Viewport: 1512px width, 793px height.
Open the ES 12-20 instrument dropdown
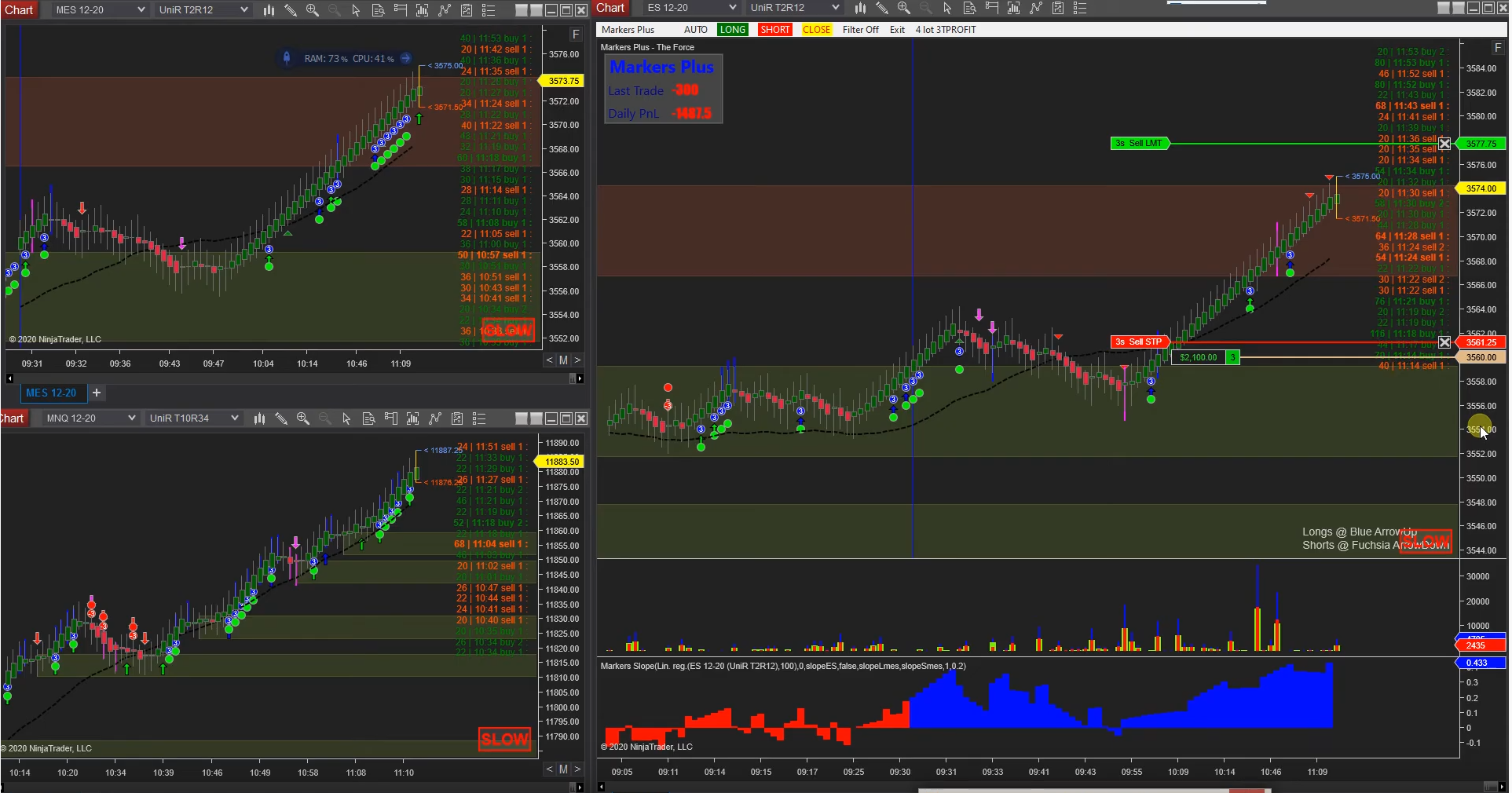click(691, 8)
